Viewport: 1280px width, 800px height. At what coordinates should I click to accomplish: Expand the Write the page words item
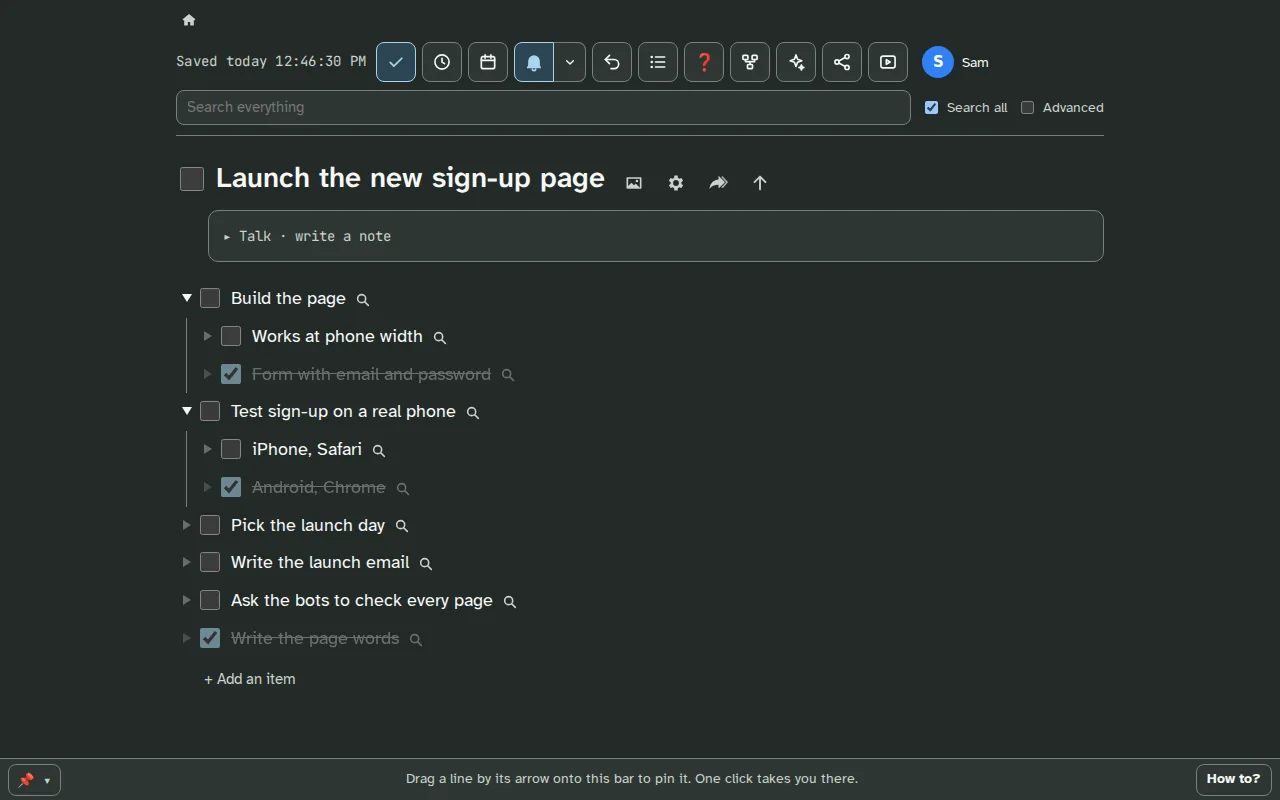click(x=187, y=638)
